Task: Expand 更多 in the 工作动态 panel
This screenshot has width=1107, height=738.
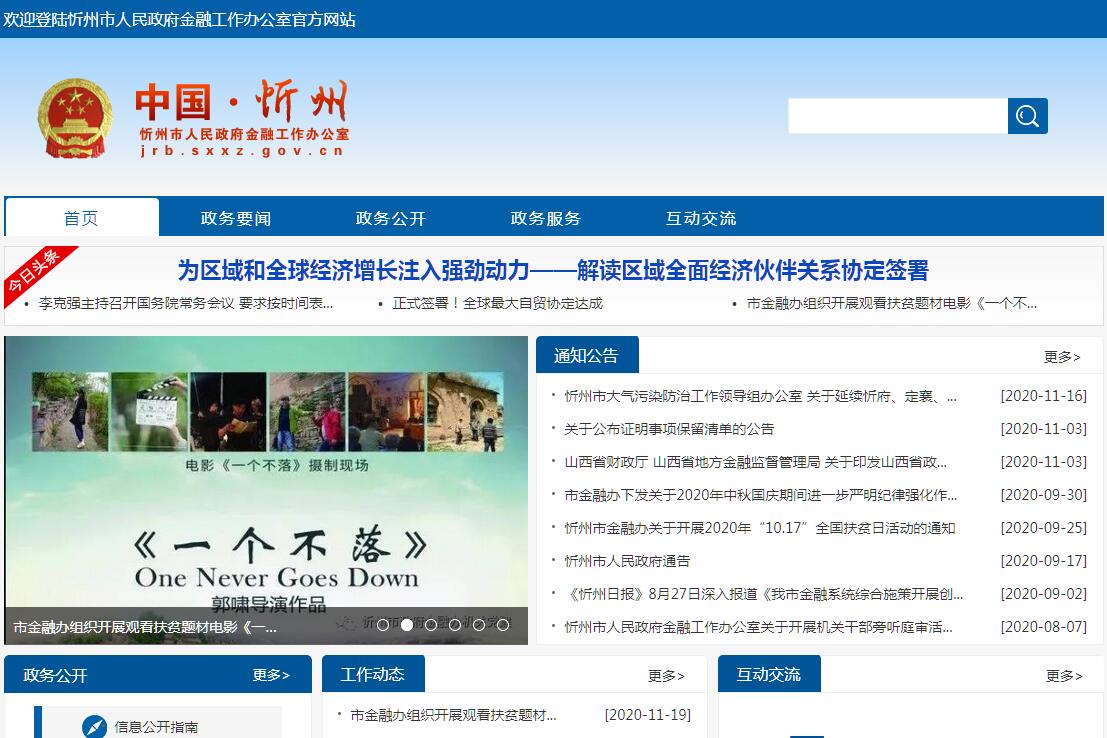Action: pyautogui.click(x=666, y=676)
